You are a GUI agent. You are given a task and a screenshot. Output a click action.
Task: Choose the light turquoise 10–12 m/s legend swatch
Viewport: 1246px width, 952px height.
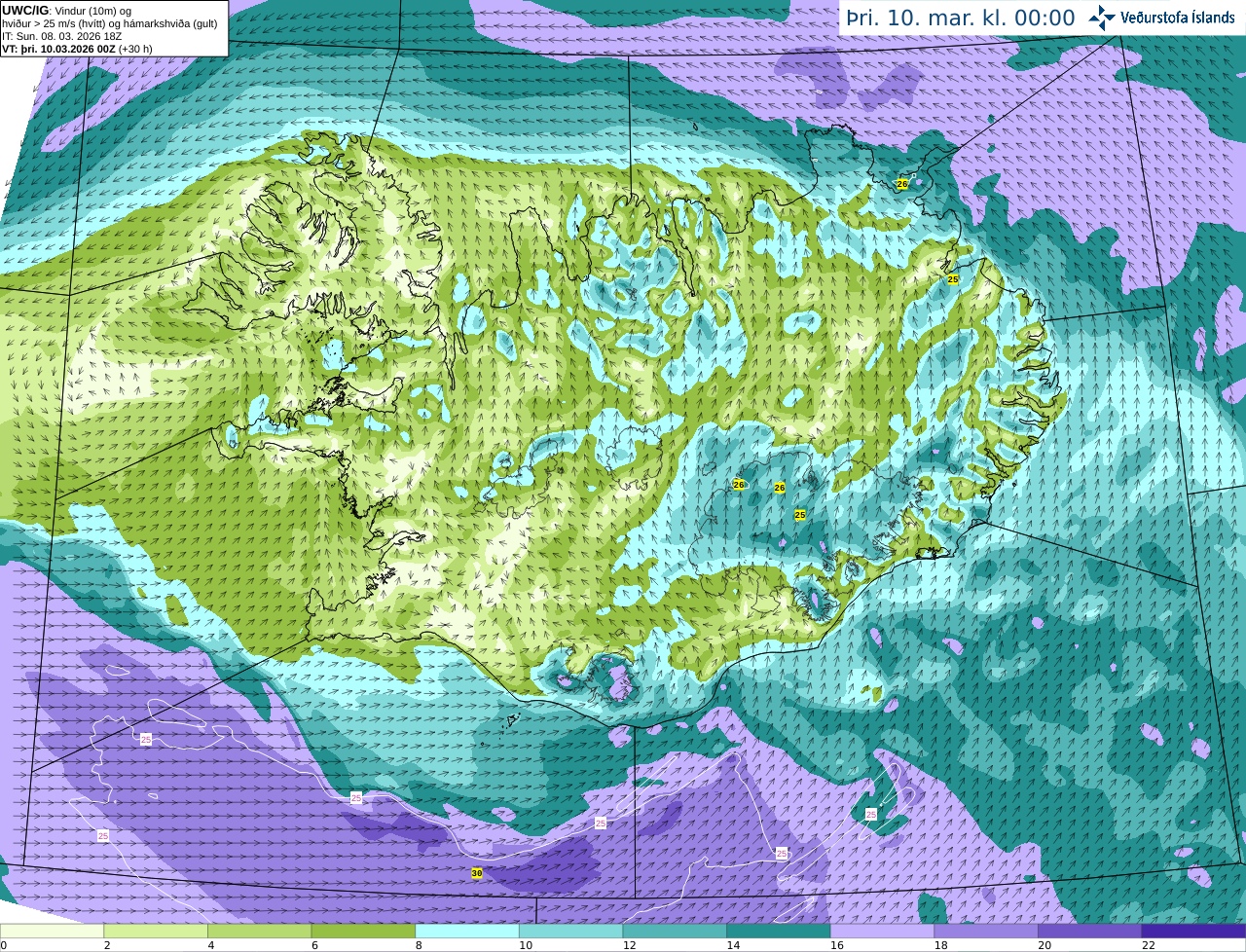(x=570, y=931)
